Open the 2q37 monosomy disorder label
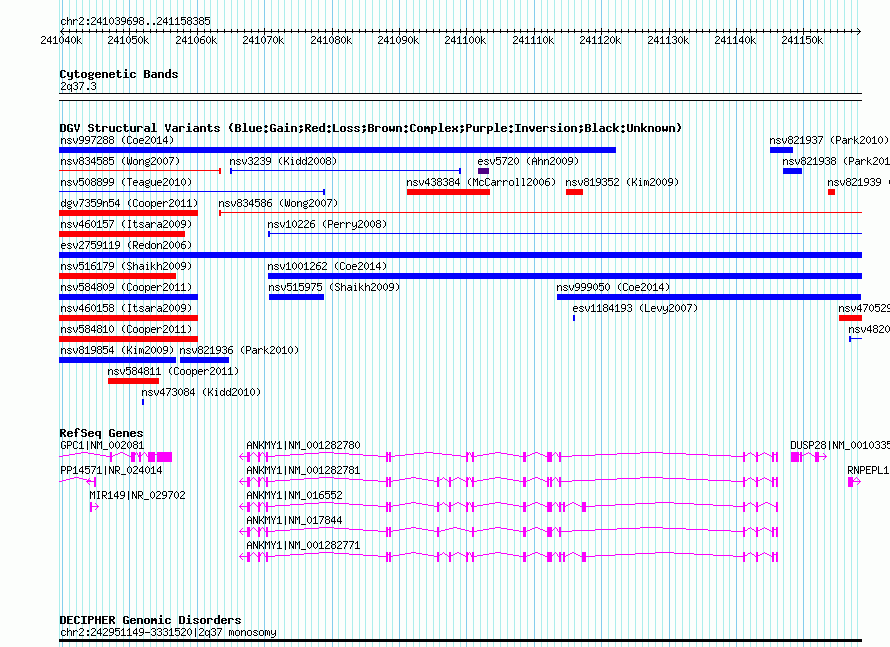This screenshot has height=647, width=890. point(168,632)
